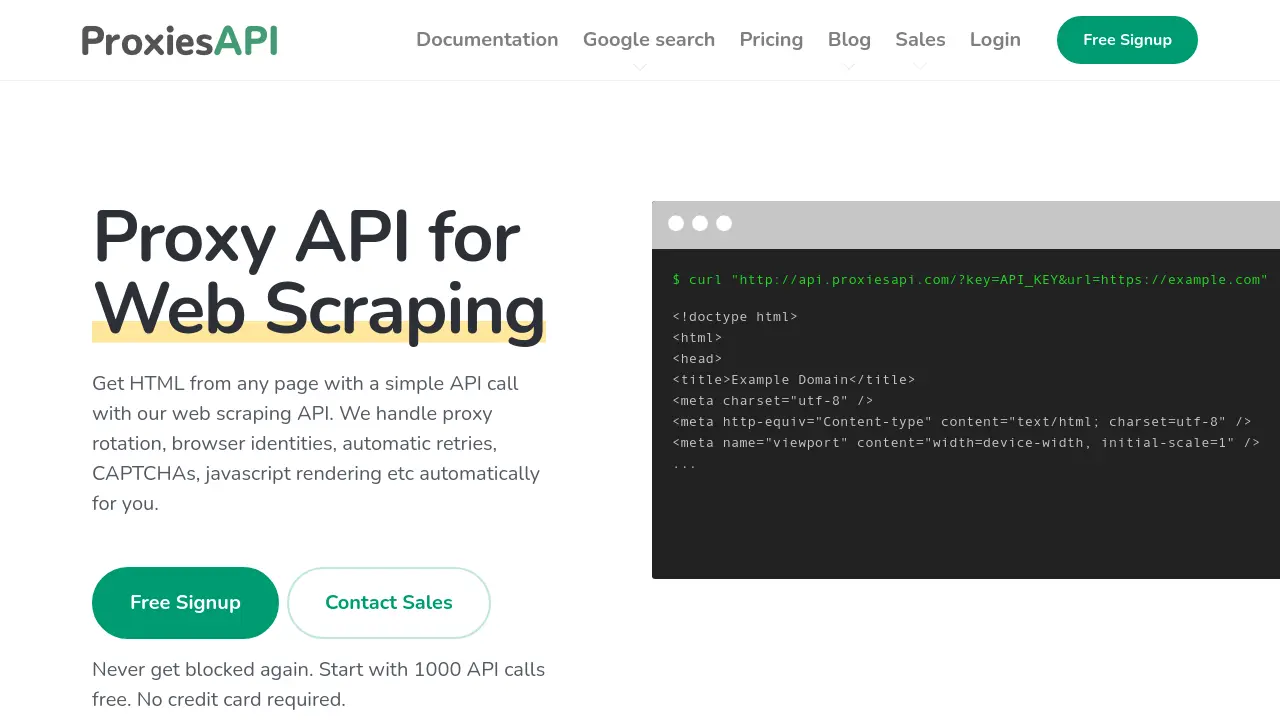Go to the Pricing page

pos(771,40)
